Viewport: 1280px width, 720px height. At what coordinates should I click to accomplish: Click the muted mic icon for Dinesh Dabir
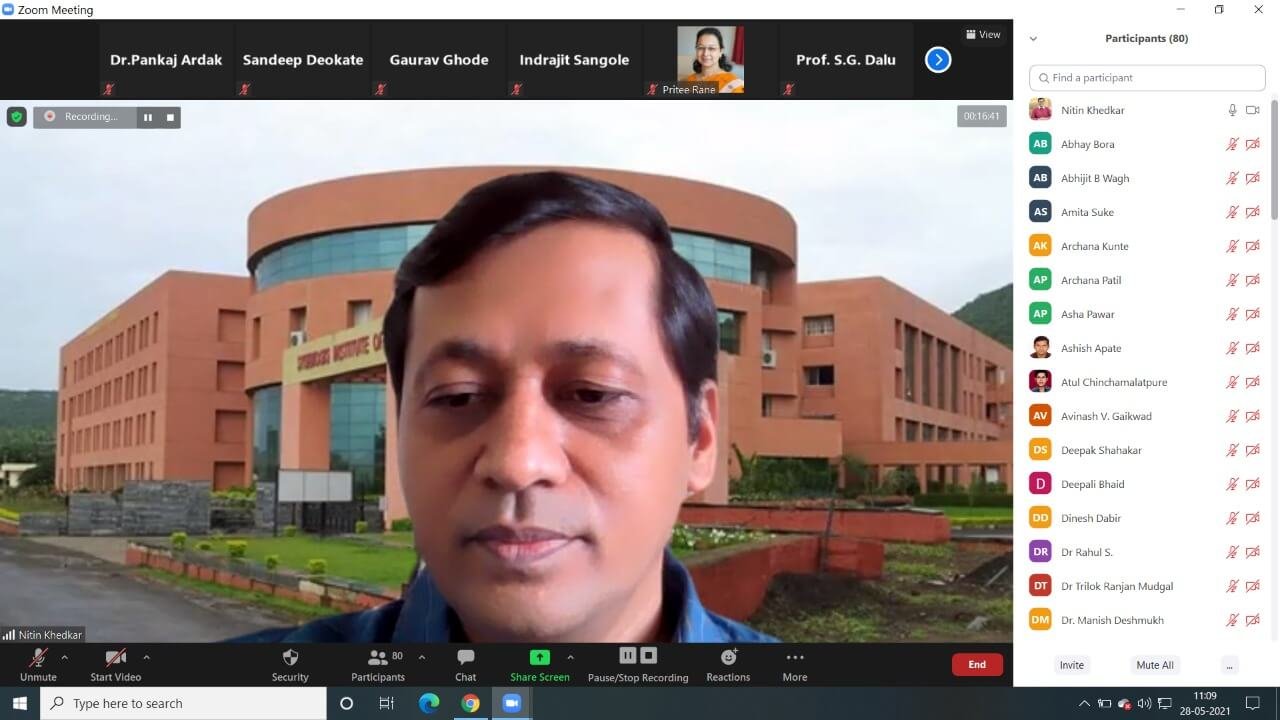coord(1233,518)
